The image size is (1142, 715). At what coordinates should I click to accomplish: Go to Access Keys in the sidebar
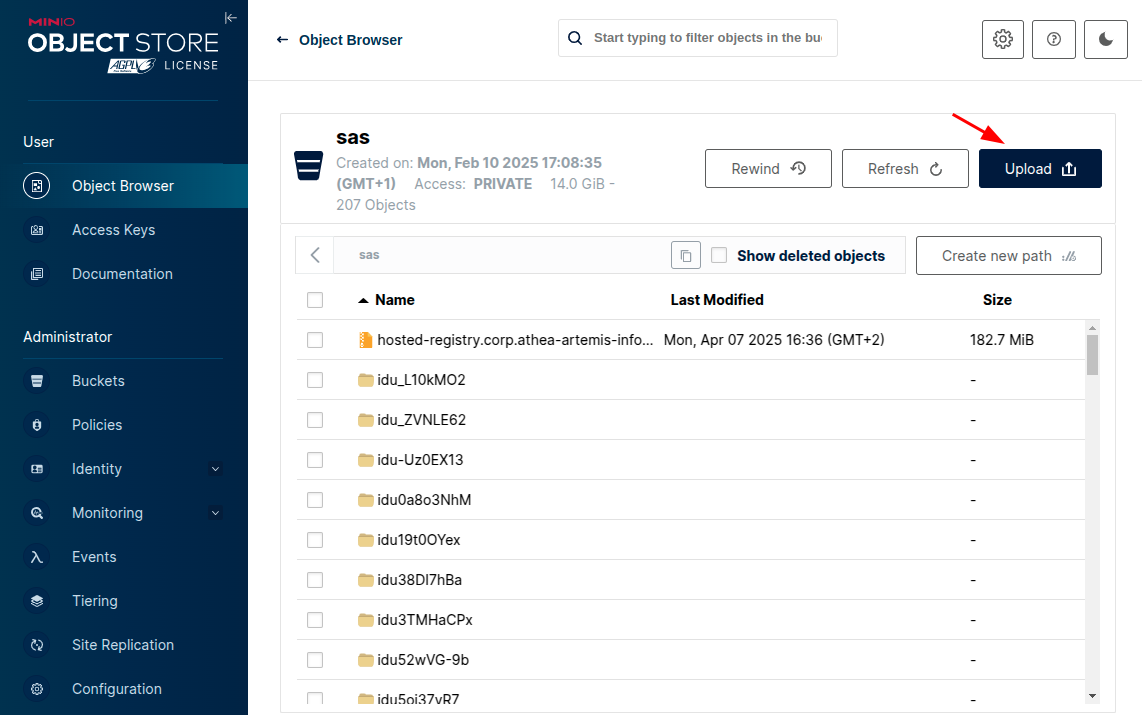pos(113,230)
